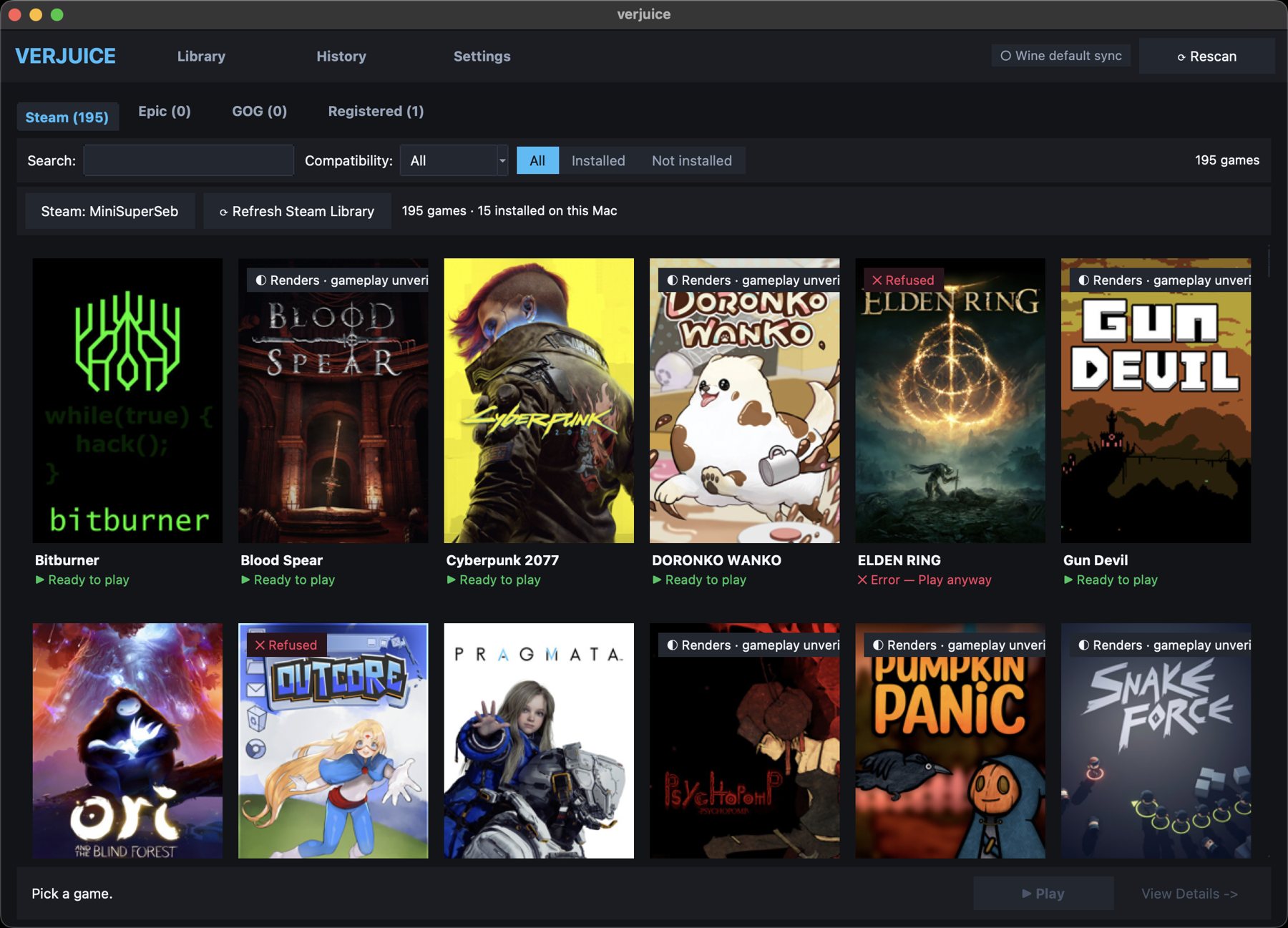Click Refused badge on Outcore
This screenshot has width=1288, height=928.
(x=286, y=645)
